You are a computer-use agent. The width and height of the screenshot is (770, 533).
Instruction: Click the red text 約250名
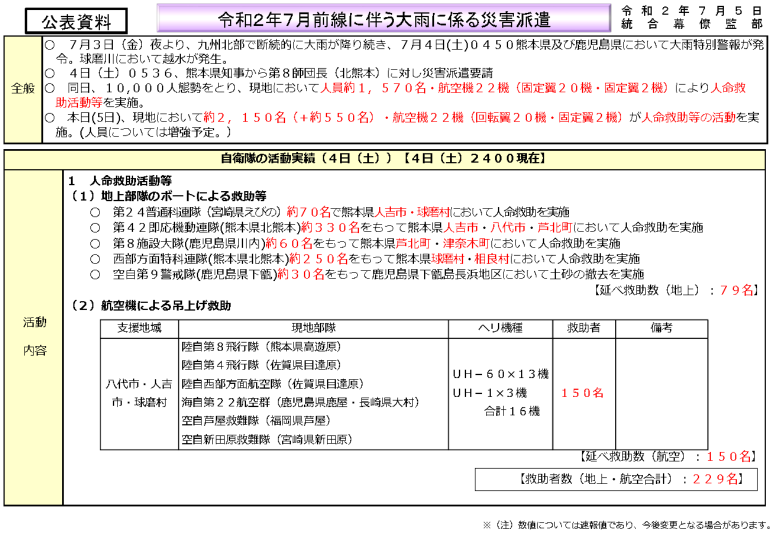click(x=318, y=258)
